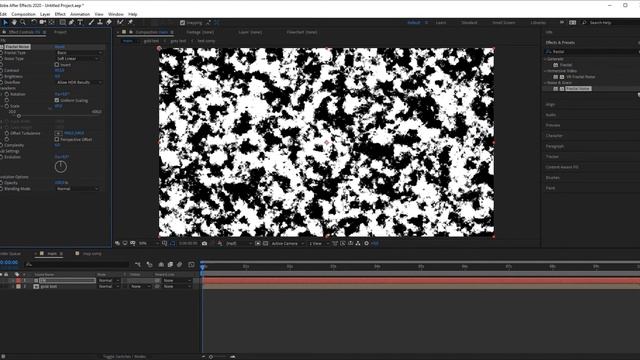The width and height of the screenshot is (640, 360).
Task: Open the Noise Type dropdown
Action: tap(78, 59)
